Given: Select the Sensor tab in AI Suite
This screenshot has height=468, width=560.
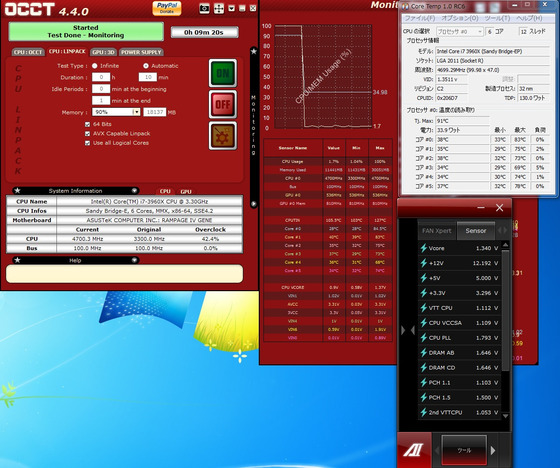Looking at the screenshot, I should pyautogui.click(x=476, y=231).
